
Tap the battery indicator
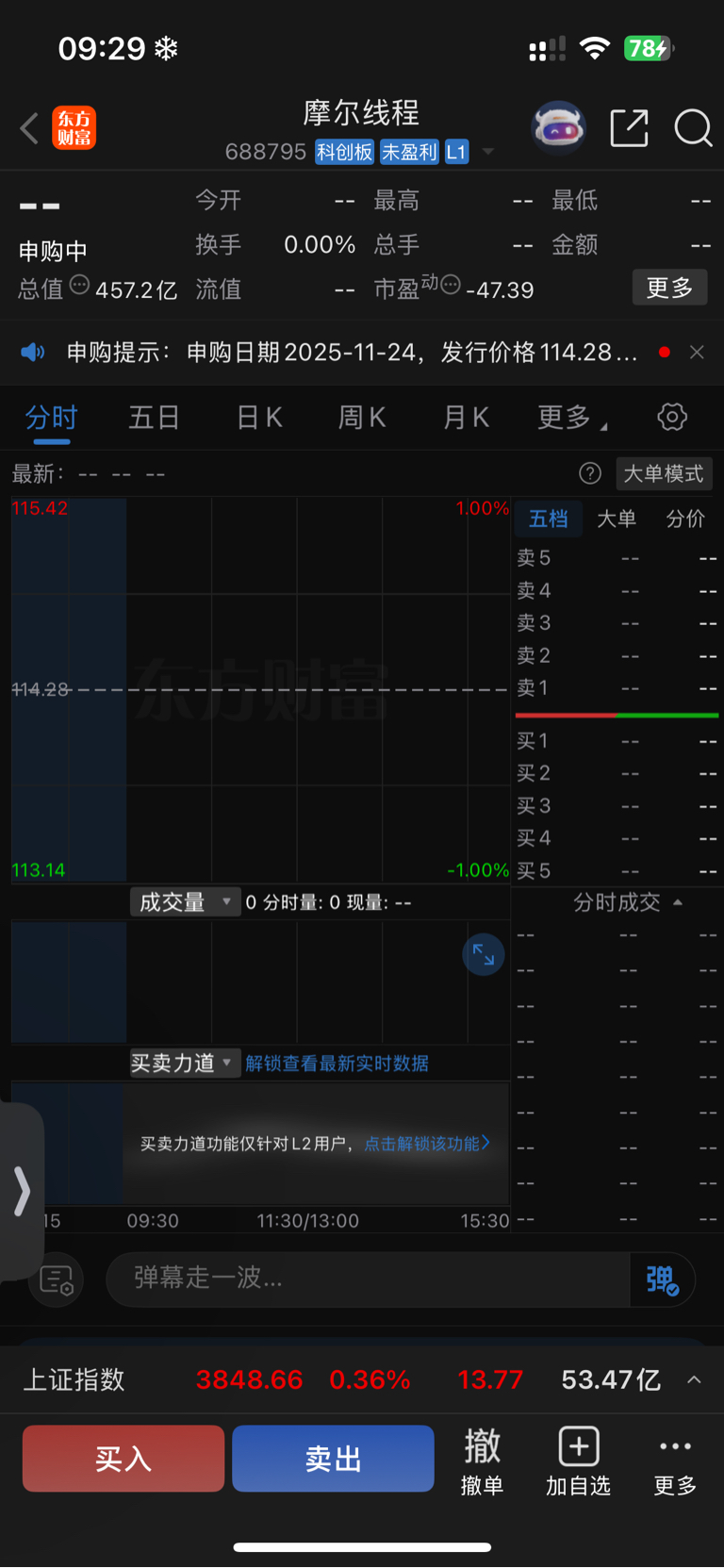648,48
